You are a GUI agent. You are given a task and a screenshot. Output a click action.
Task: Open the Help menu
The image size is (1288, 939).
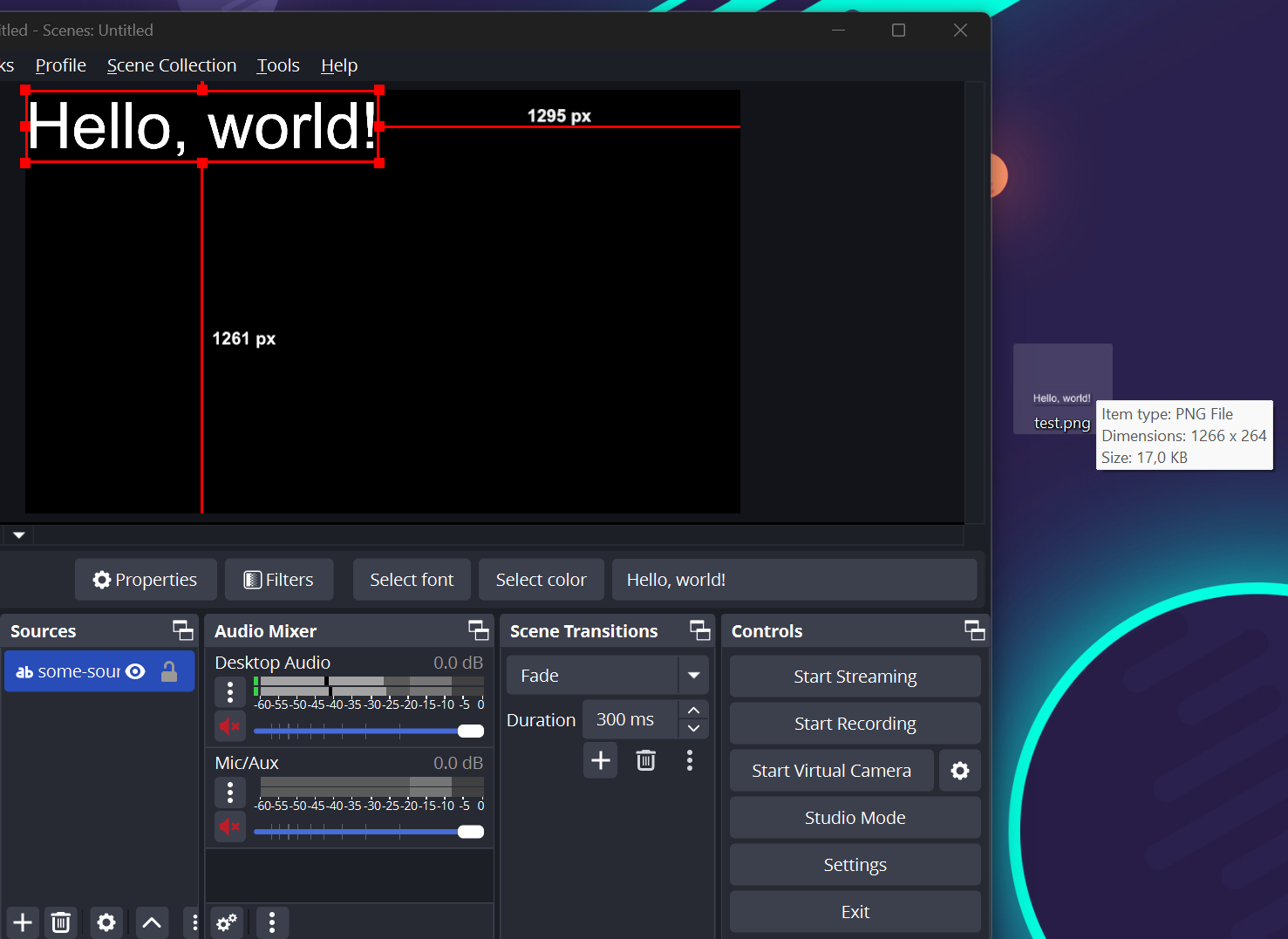click(x=339, y=65)
